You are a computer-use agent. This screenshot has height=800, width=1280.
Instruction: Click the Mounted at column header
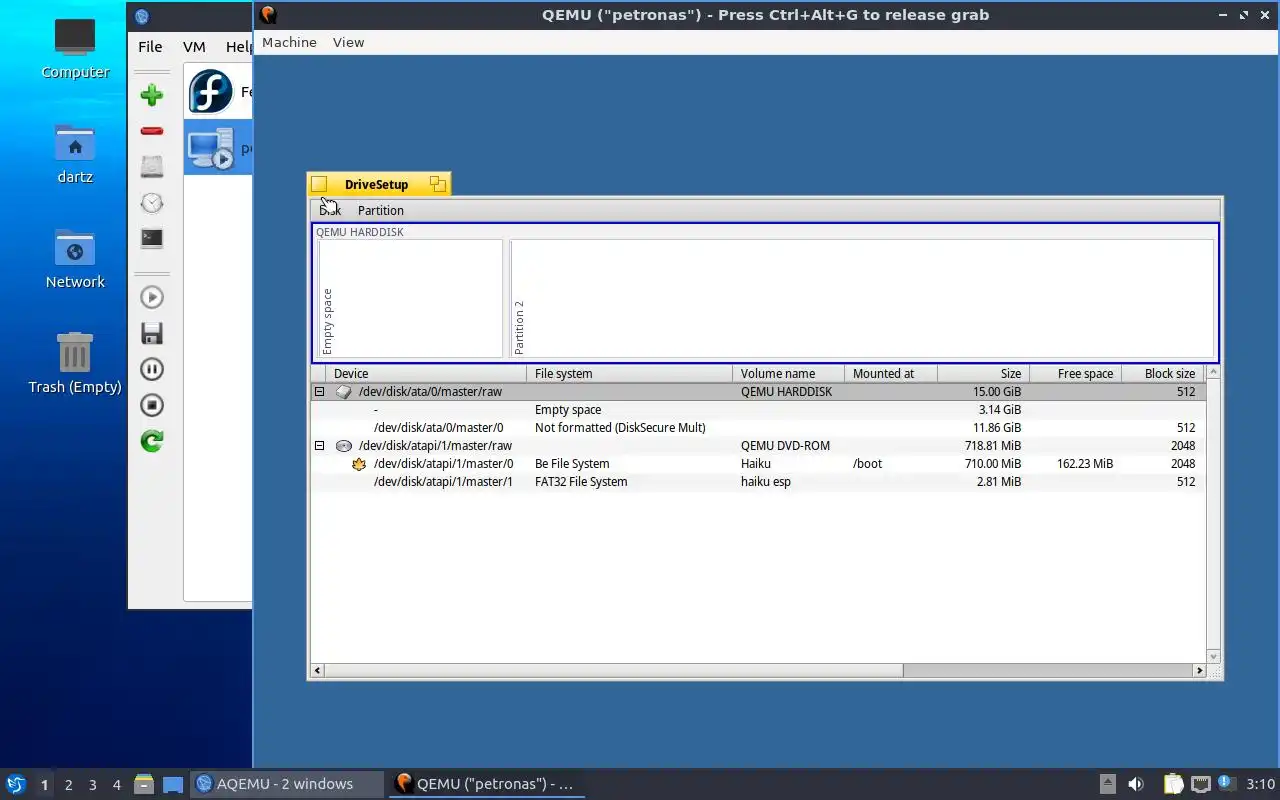pos(891,374)
